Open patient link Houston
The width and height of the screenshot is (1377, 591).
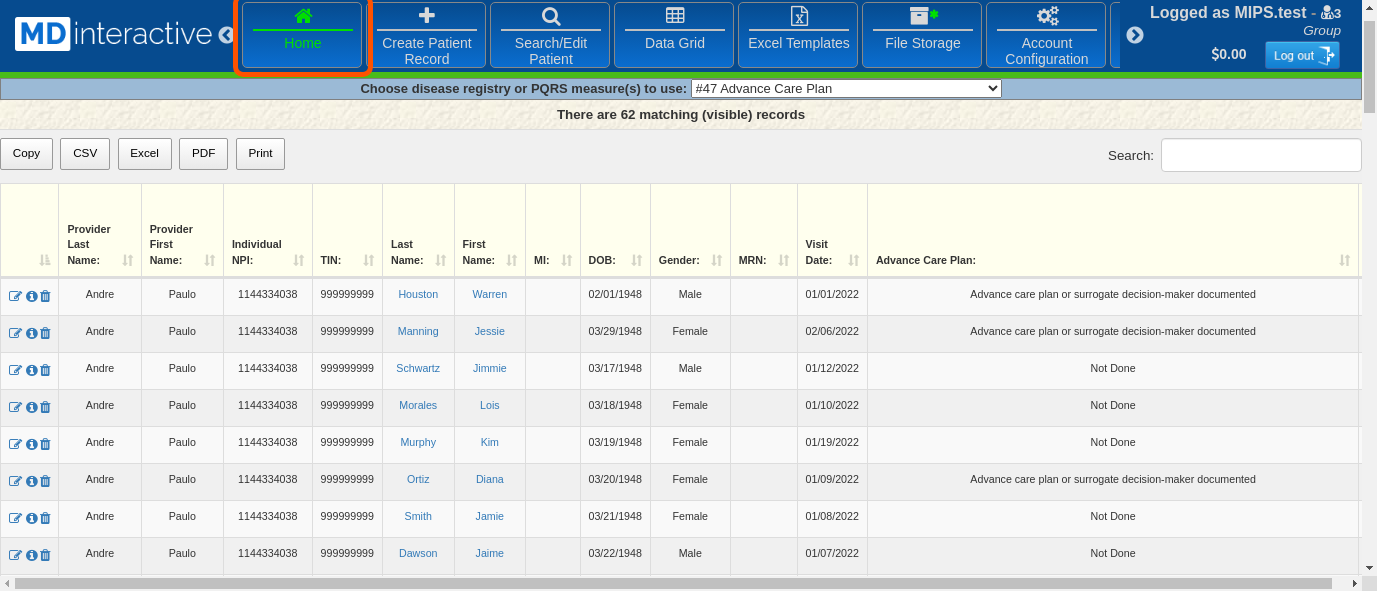(418, 294)
